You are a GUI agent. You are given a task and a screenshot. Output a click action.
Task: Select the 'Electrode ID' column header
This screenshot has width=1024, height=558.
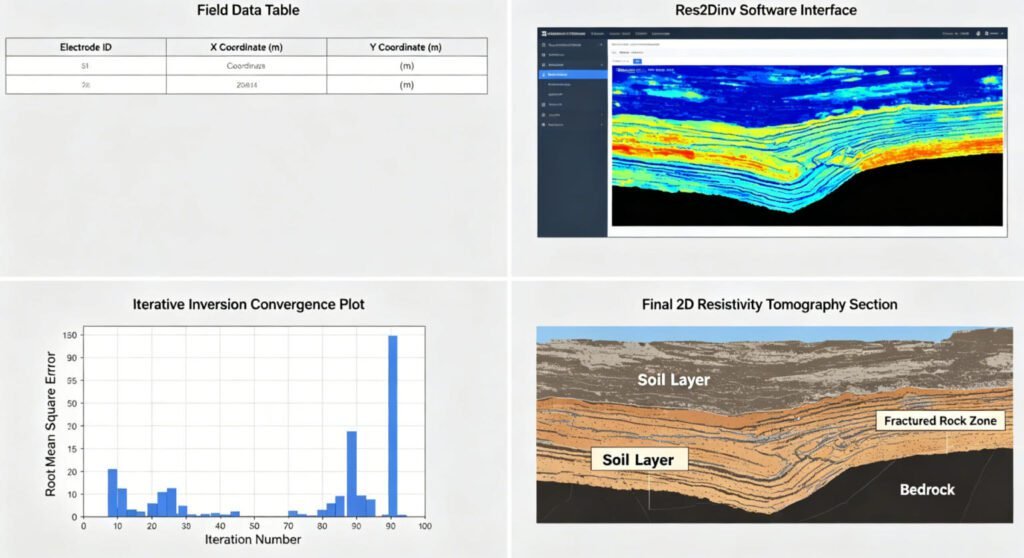(x=86, y=47)
